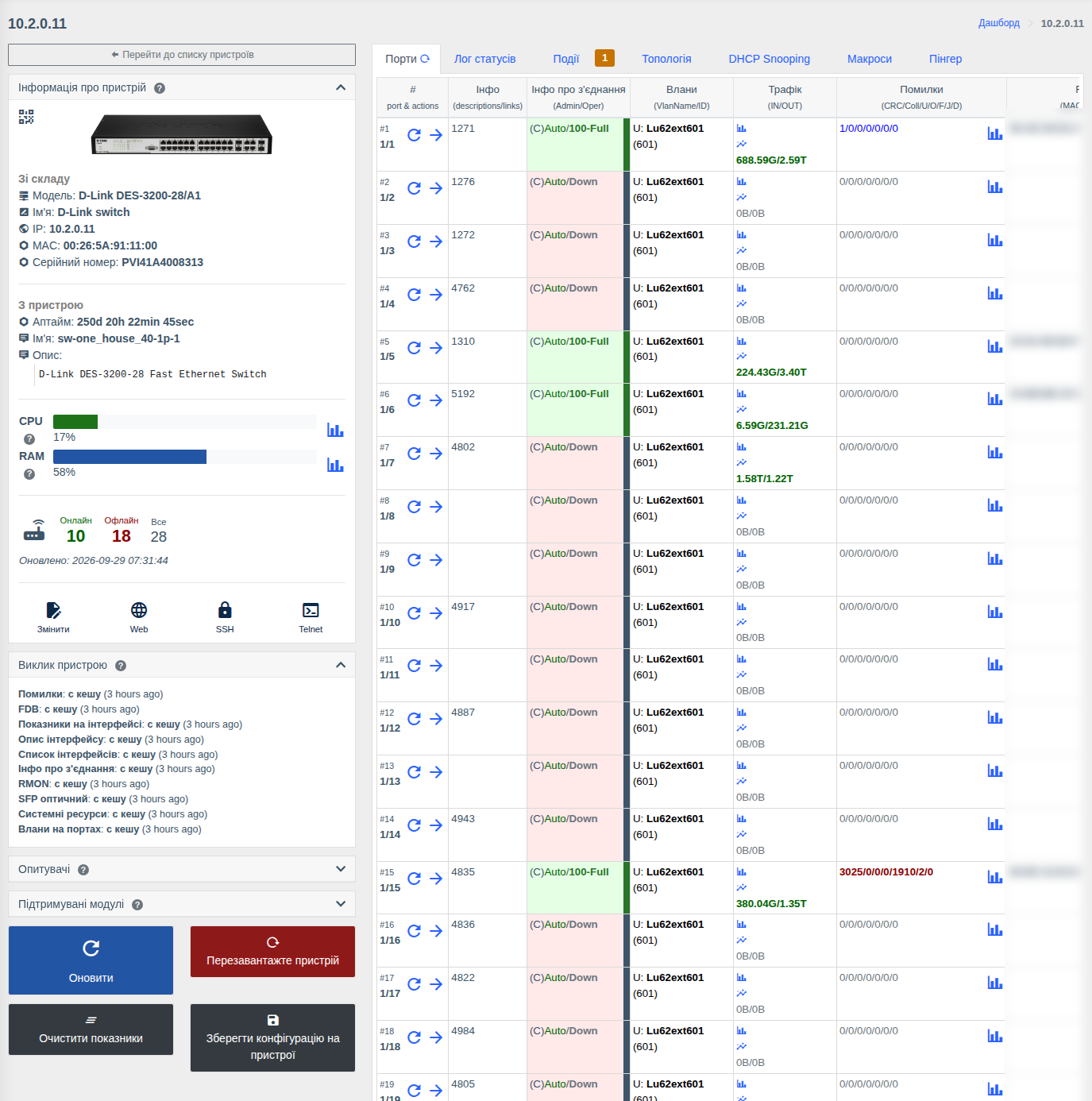Go to port 1/5 details arrow
This screenshot has width=1092, height=1101.
(x=436, y=348)
